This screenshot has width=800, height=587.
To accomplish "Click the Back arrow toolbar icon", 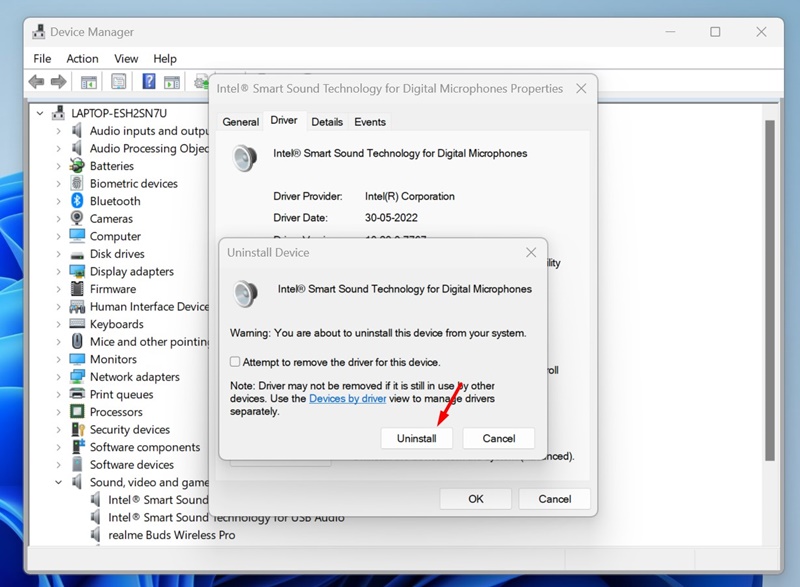I will tap(36, 82).
